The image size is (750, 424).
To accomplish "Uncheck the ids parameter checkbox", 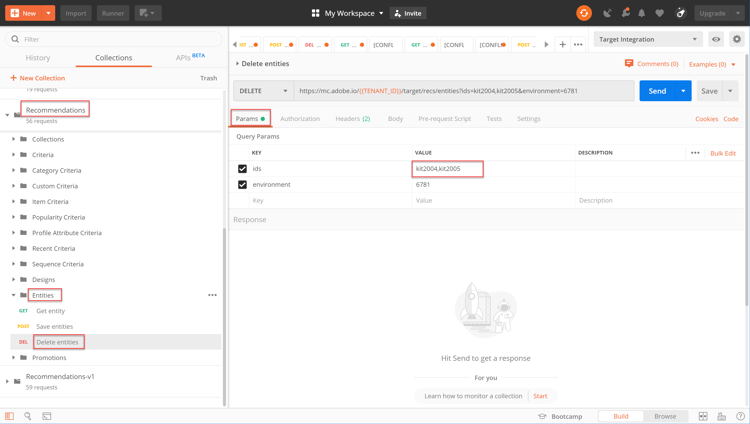I will click(243, 168).
